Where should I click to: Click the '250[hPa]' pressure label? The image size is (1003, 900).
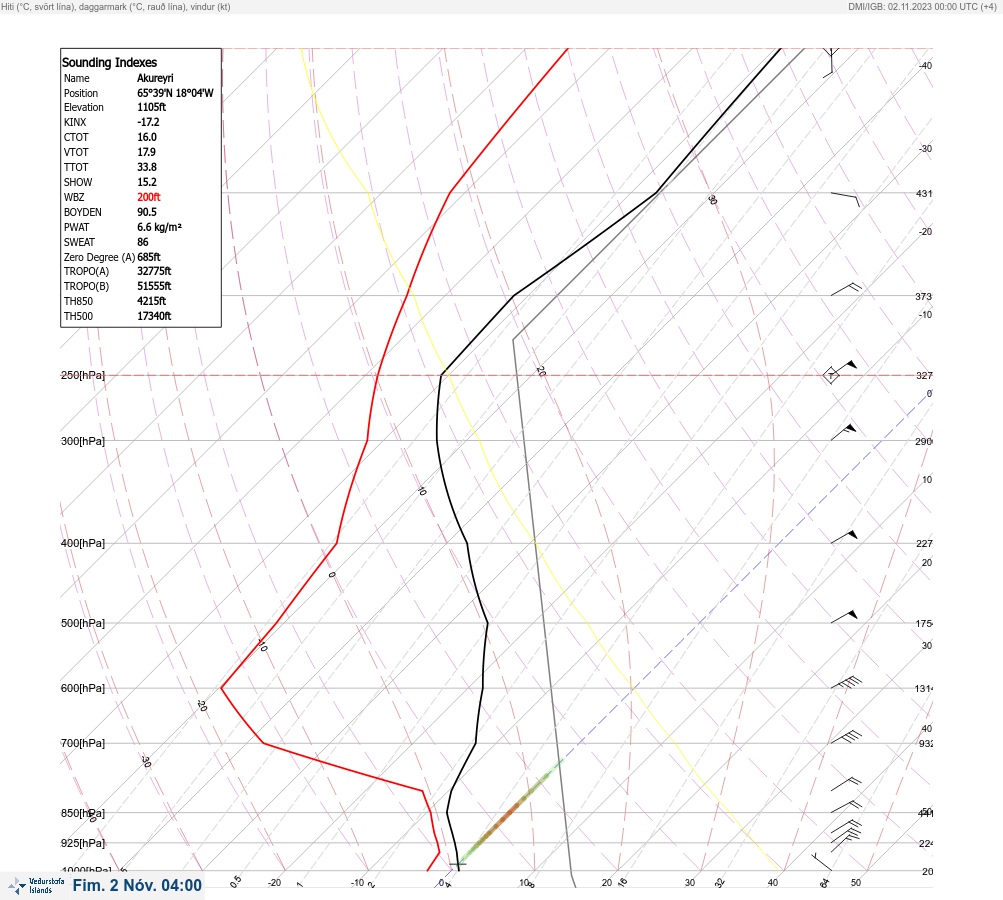(x=83, y=375)
